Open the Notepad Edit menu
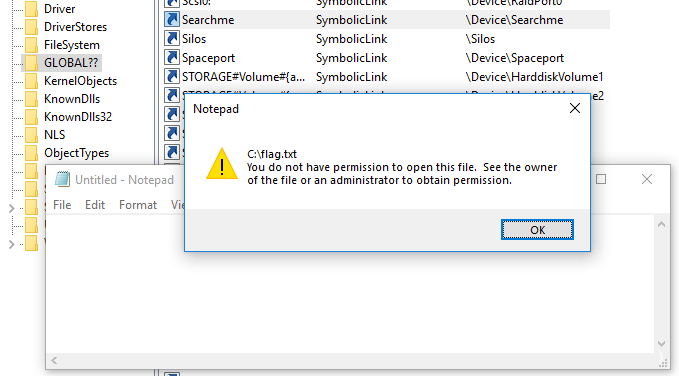 point(95,205)
